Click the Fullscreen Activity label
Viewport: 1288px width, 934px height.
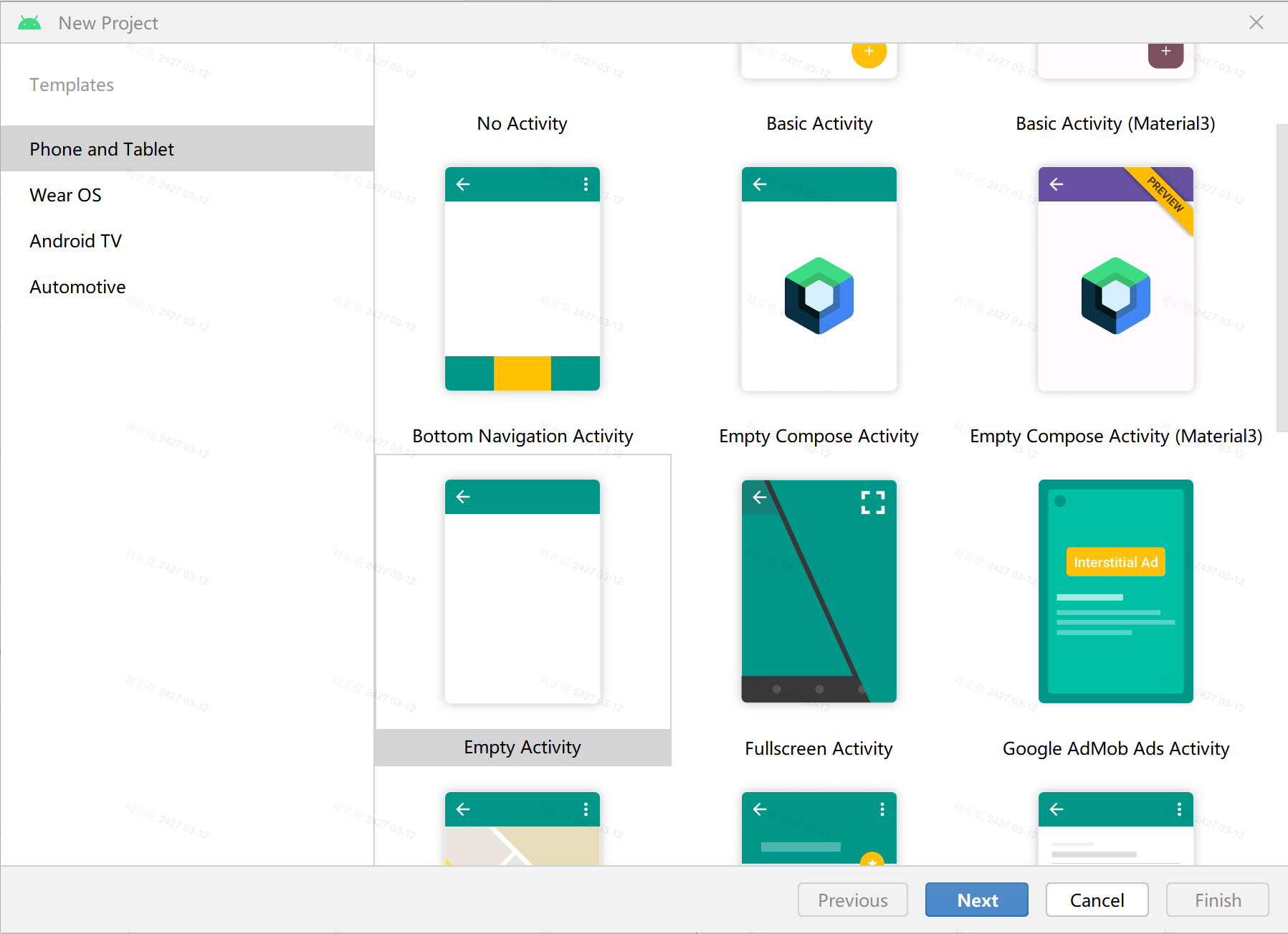[819, 748]
